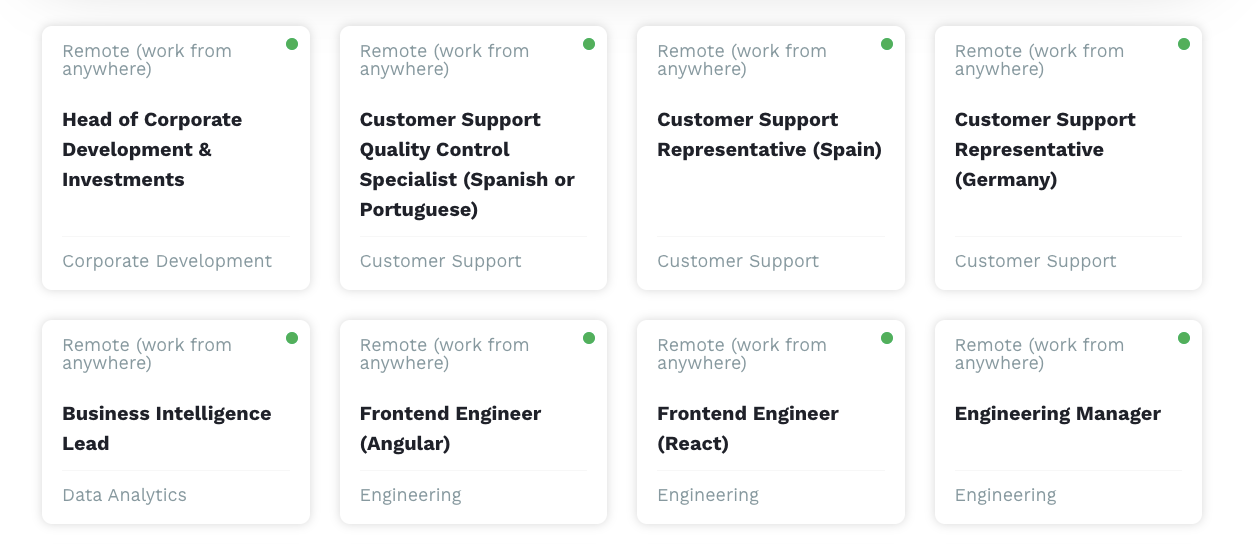Click the Corporate Development department label
The height and width of the screenshot is (544, 1260).
(167, 261)
